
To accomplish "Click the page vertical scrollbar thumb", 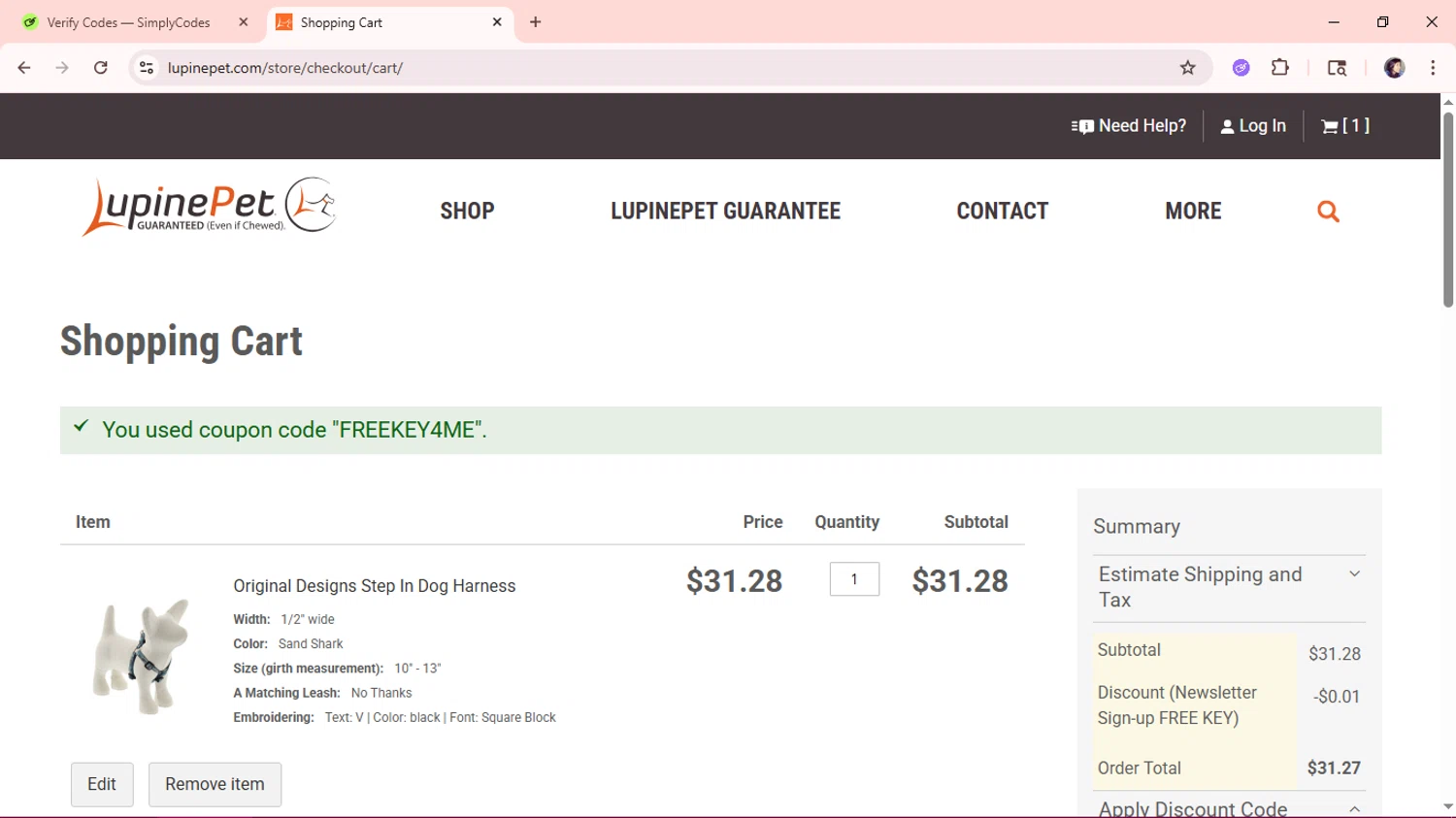I will pos(1447,210).
